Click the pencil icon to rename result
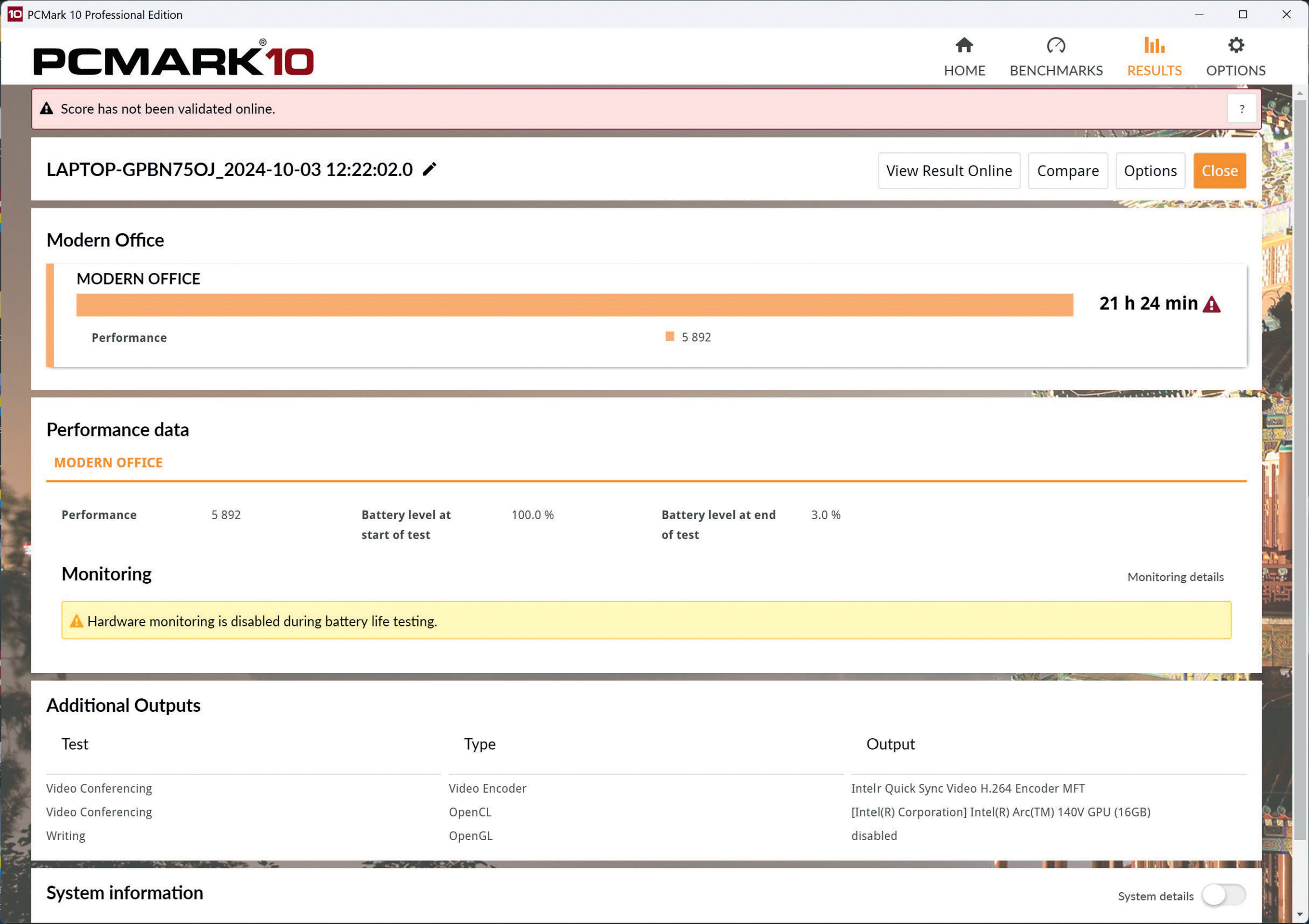 pos(429,169)
